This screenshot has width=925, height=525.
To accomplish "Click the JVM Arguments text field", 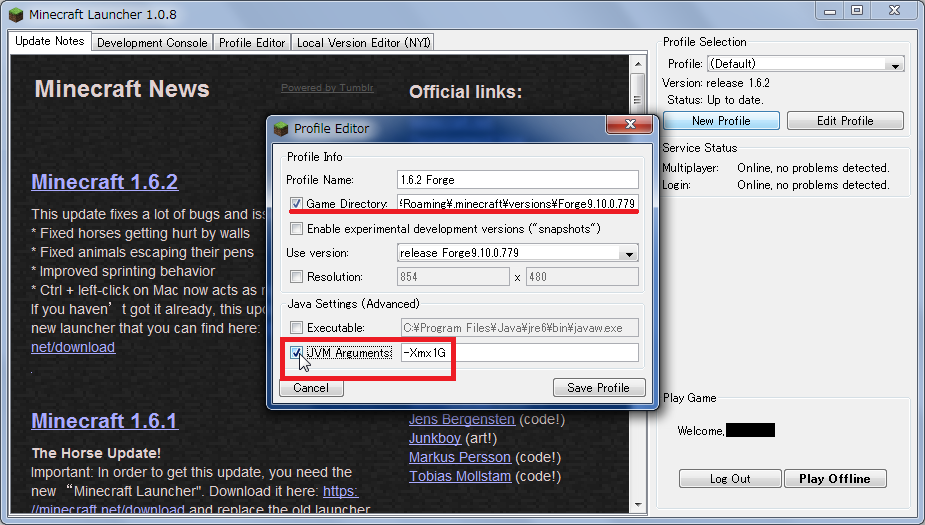I will [519, 353].
